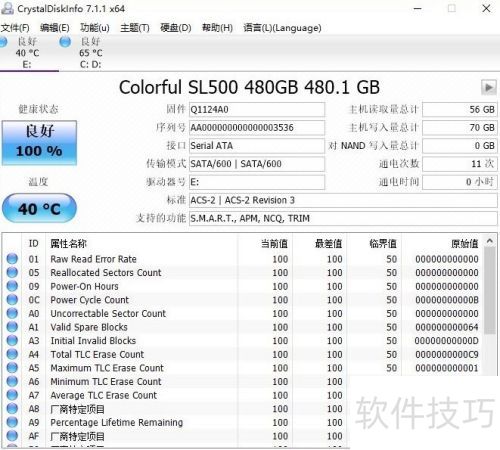The height and width of the screenshot is (450, 500).
Task: Click the serial number field AA000000000000003536
Action: pyautogui.click(x=257, y=127)
